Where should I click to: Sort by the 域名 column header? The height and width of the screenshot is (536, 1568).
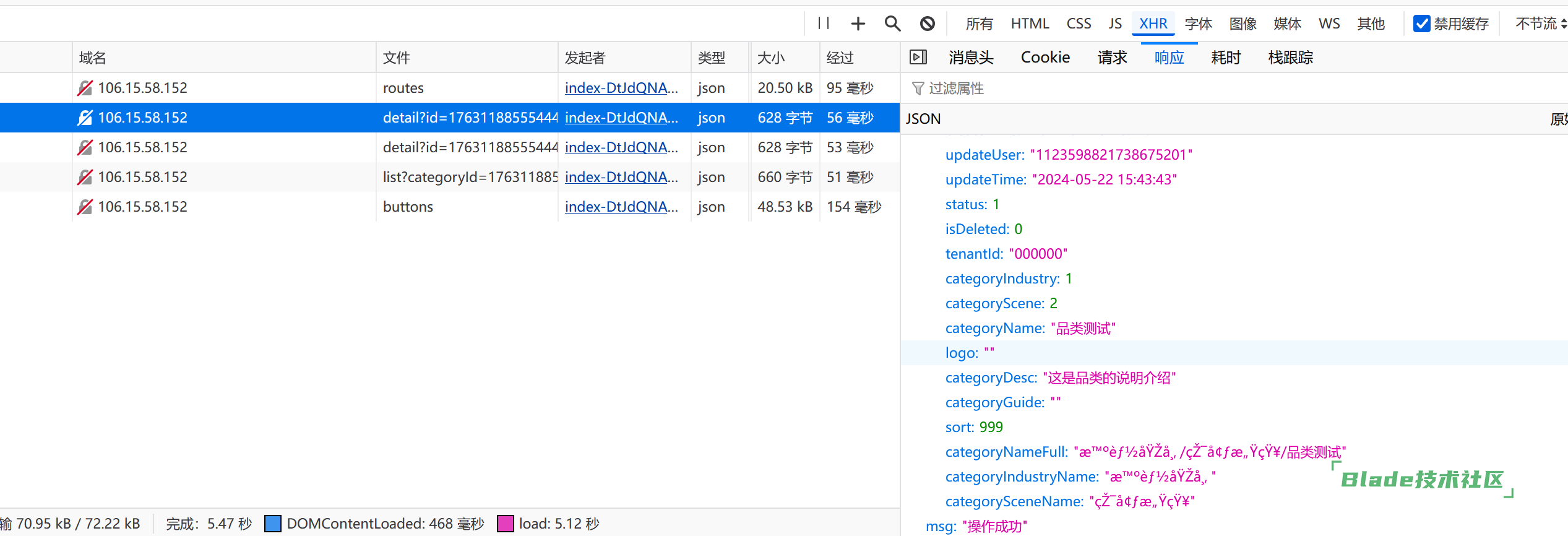[224, 58]
